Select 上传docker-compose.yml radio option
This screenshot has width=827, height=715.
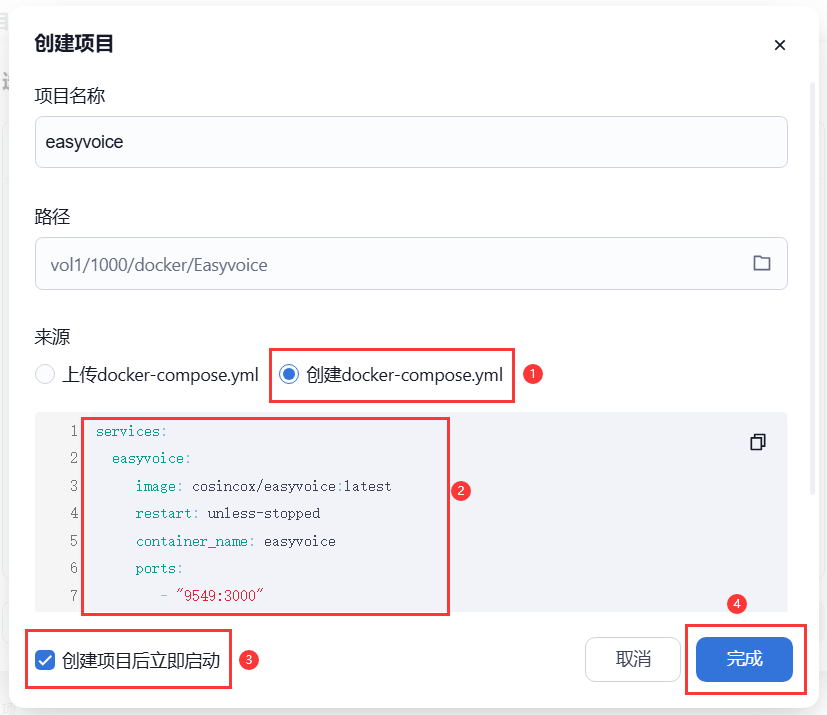[x=45, y=374]
